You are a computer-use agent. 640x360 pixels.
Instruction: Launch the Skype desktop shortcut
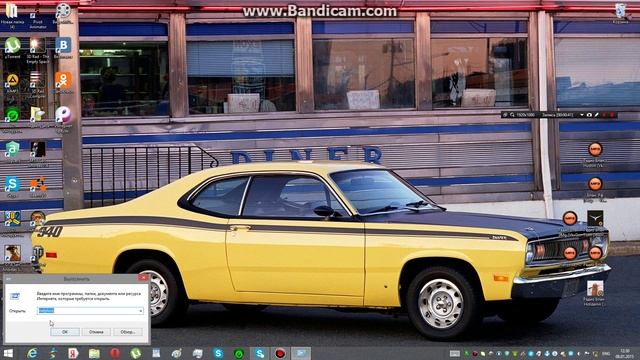click(x=12, y=184)
